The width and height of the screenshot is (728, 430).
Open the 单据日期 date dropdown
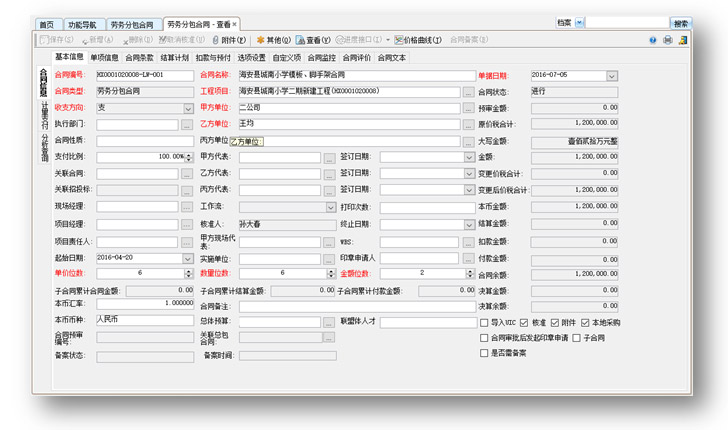click(612, 76)
